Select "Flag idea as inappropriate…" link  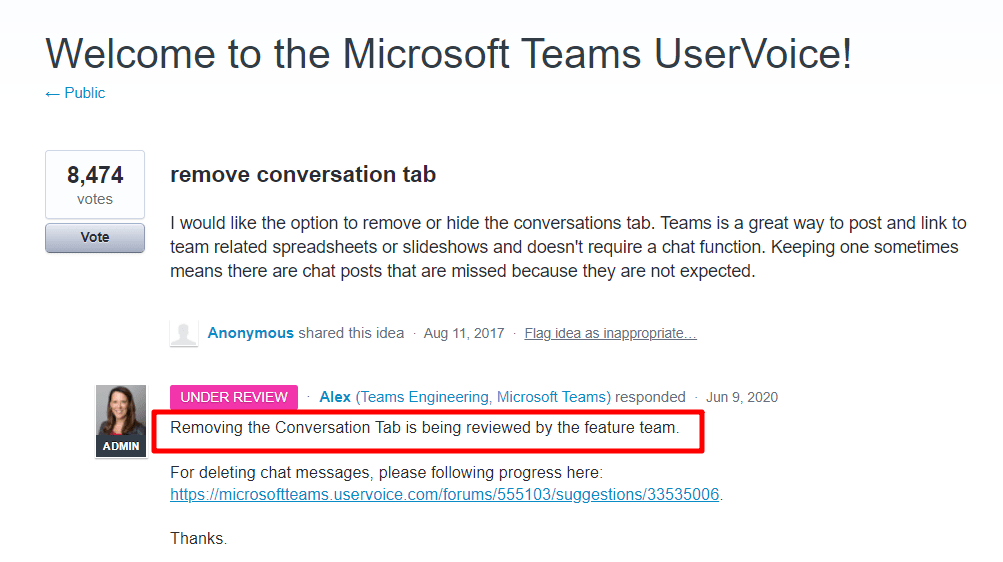point(610,333)
